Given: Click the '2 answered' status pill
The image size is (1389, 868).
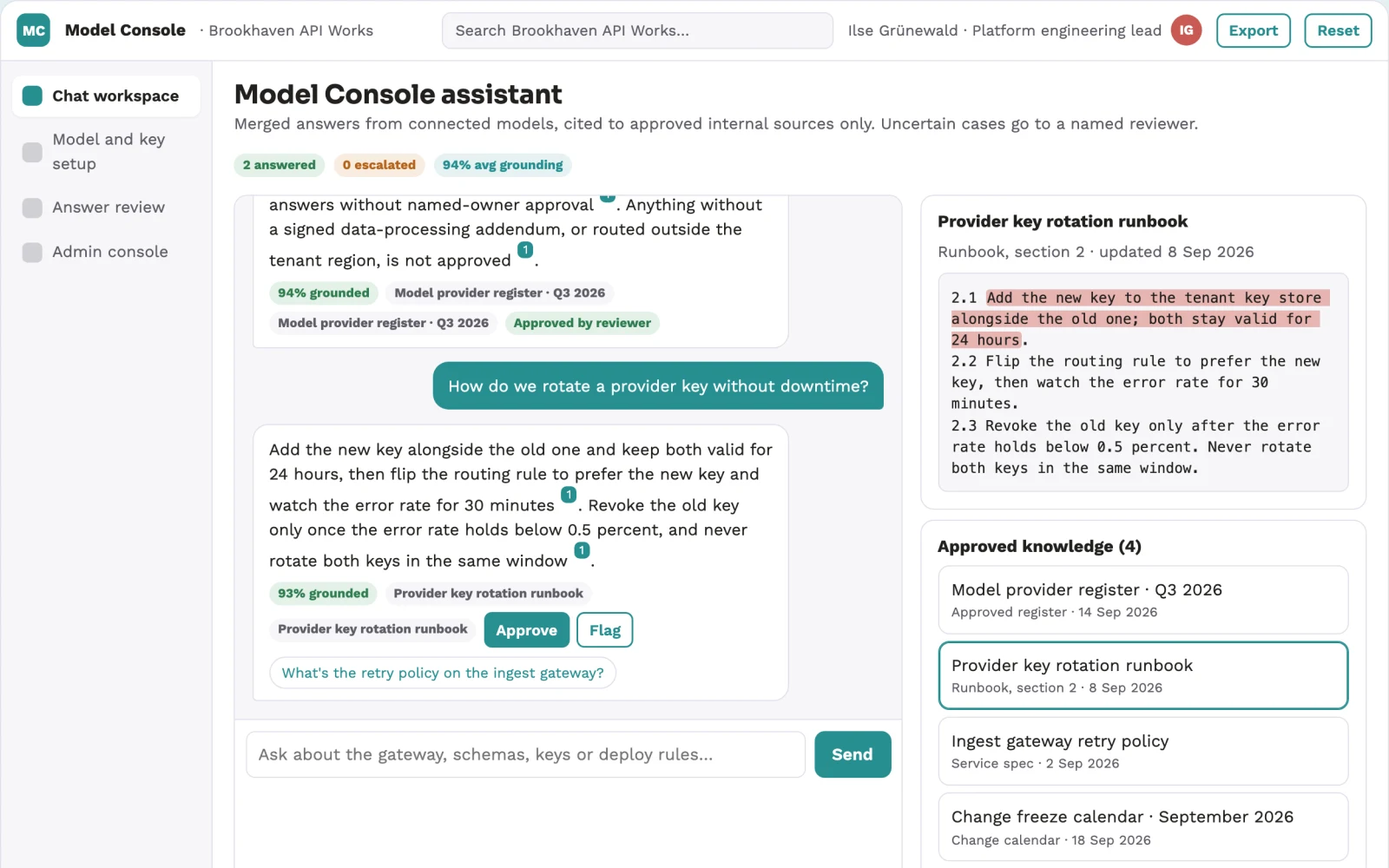Looking at the screenshot, I should click(x=280, y=165).
